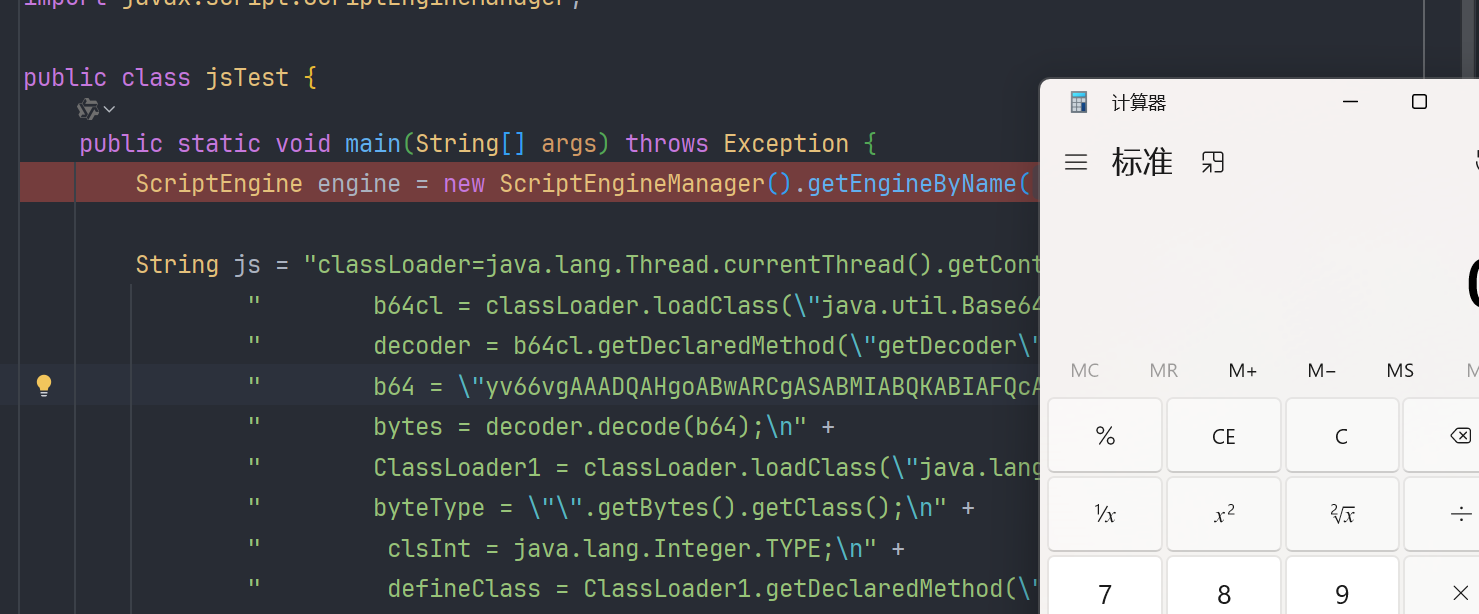Click the disabled MC memory clear button

pos(1085,371)
